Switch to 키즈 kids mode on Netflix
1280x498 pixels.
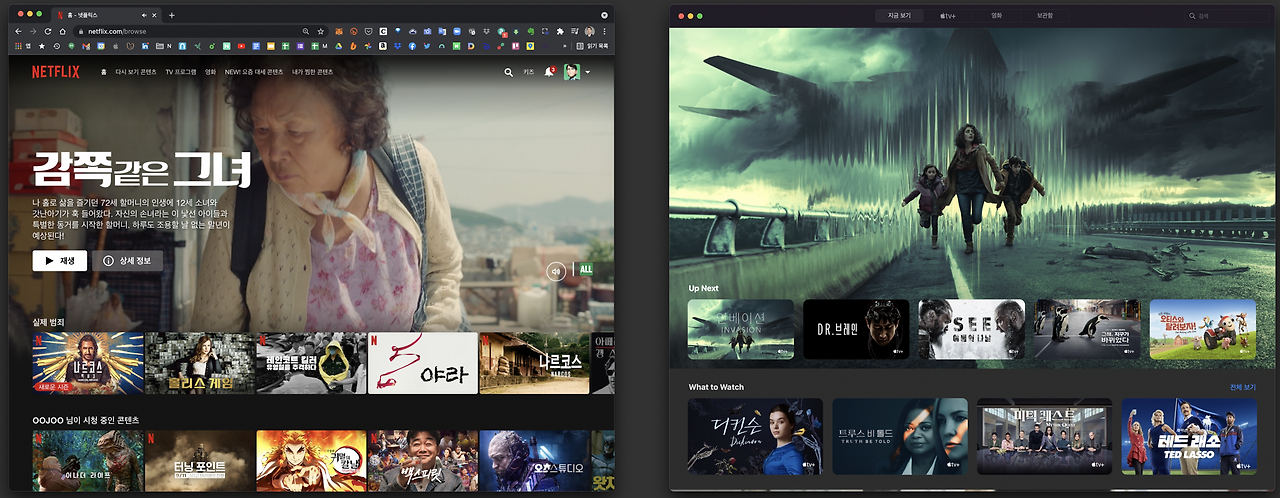tap(529, 72)
